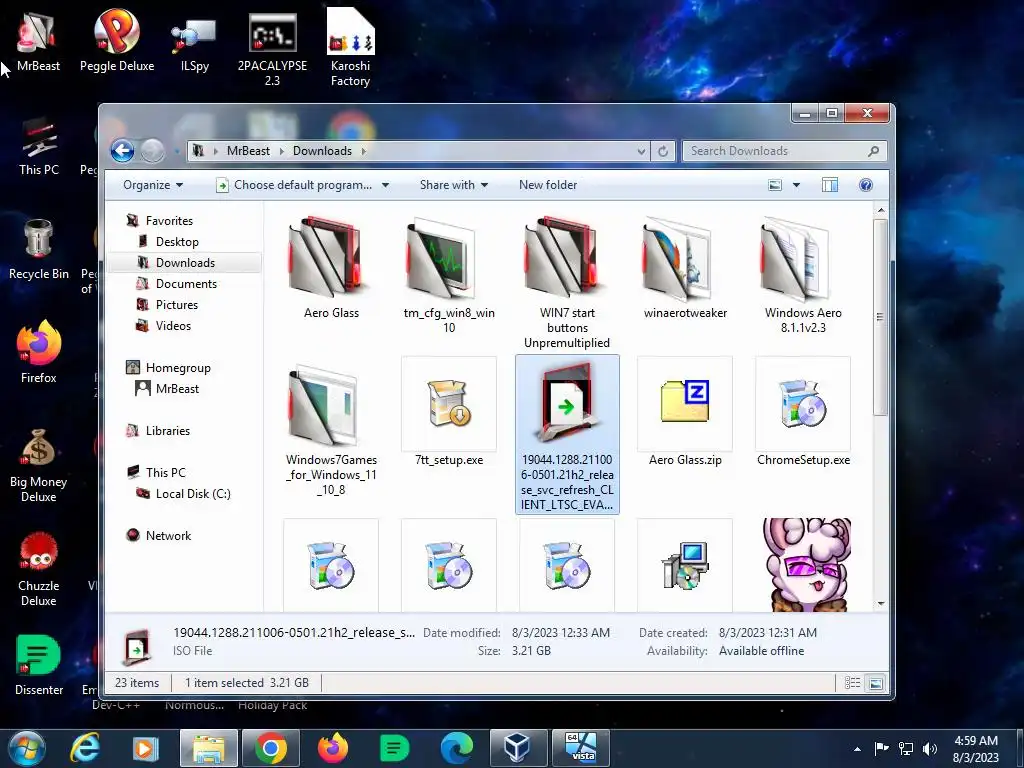Screen dimensions: 1024x768
Task: Select Pictures in the navigation pane
Action: coord(176,304)
